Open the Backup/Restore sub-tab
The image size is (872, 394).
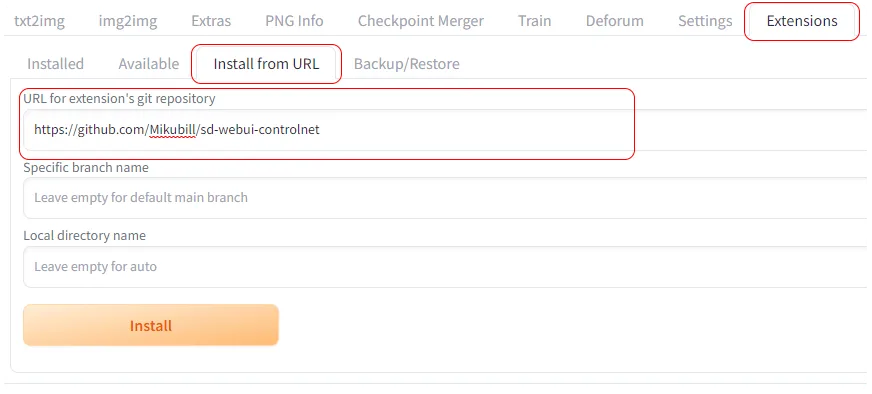407,63
